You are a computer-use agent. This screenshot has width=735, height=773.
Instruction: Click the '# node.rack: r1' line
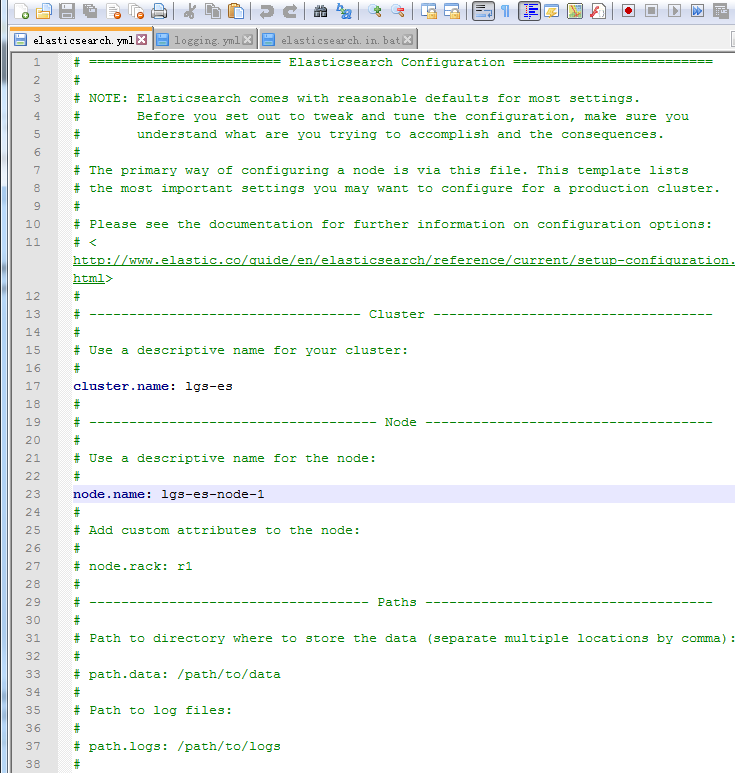pos(133,566)
